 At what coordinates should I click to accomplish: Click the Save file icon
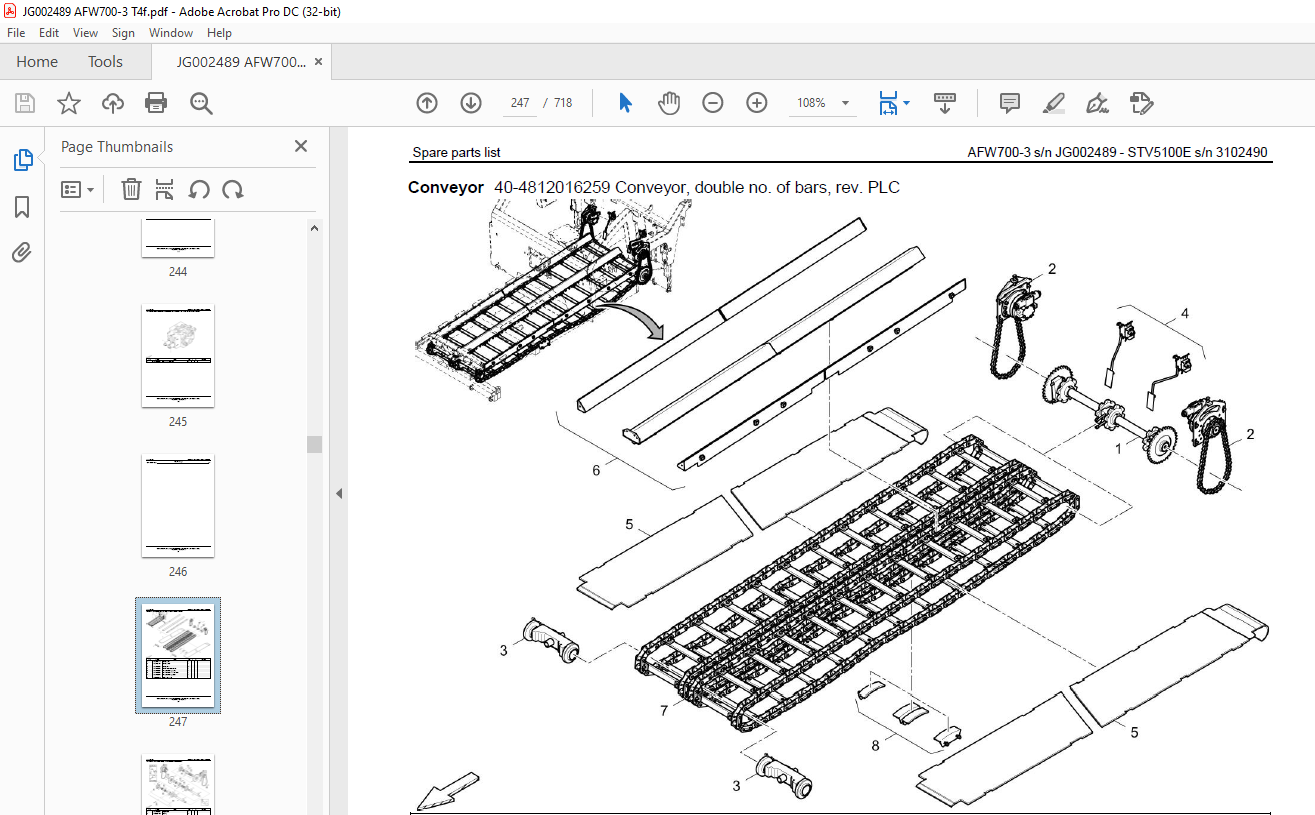(x=25, y=103)
